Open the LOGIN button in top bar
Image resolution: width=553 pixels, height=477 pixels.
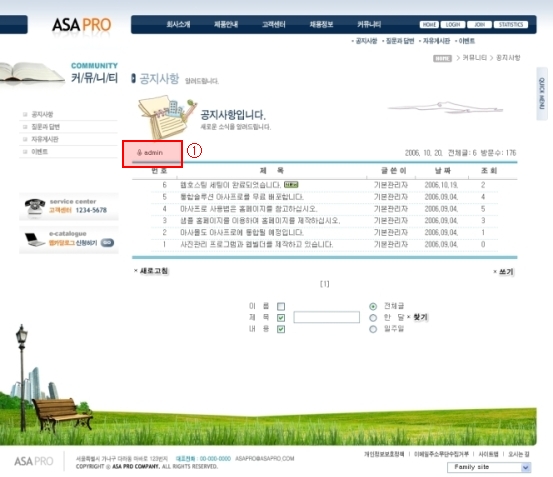(452, 24)
